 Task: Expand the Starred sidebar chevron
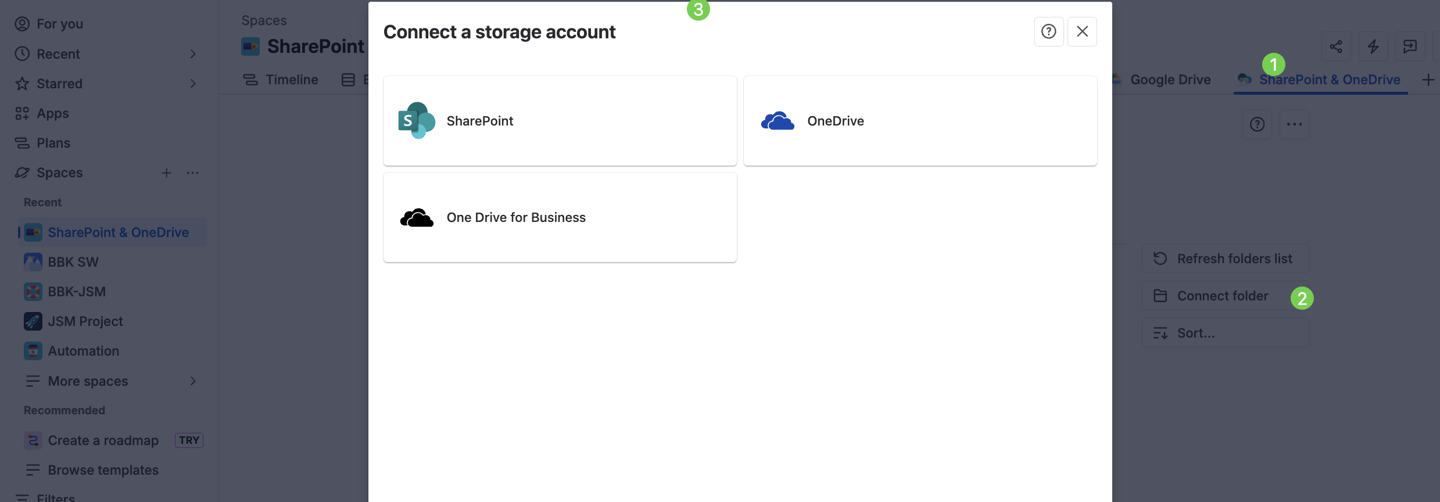193,84
